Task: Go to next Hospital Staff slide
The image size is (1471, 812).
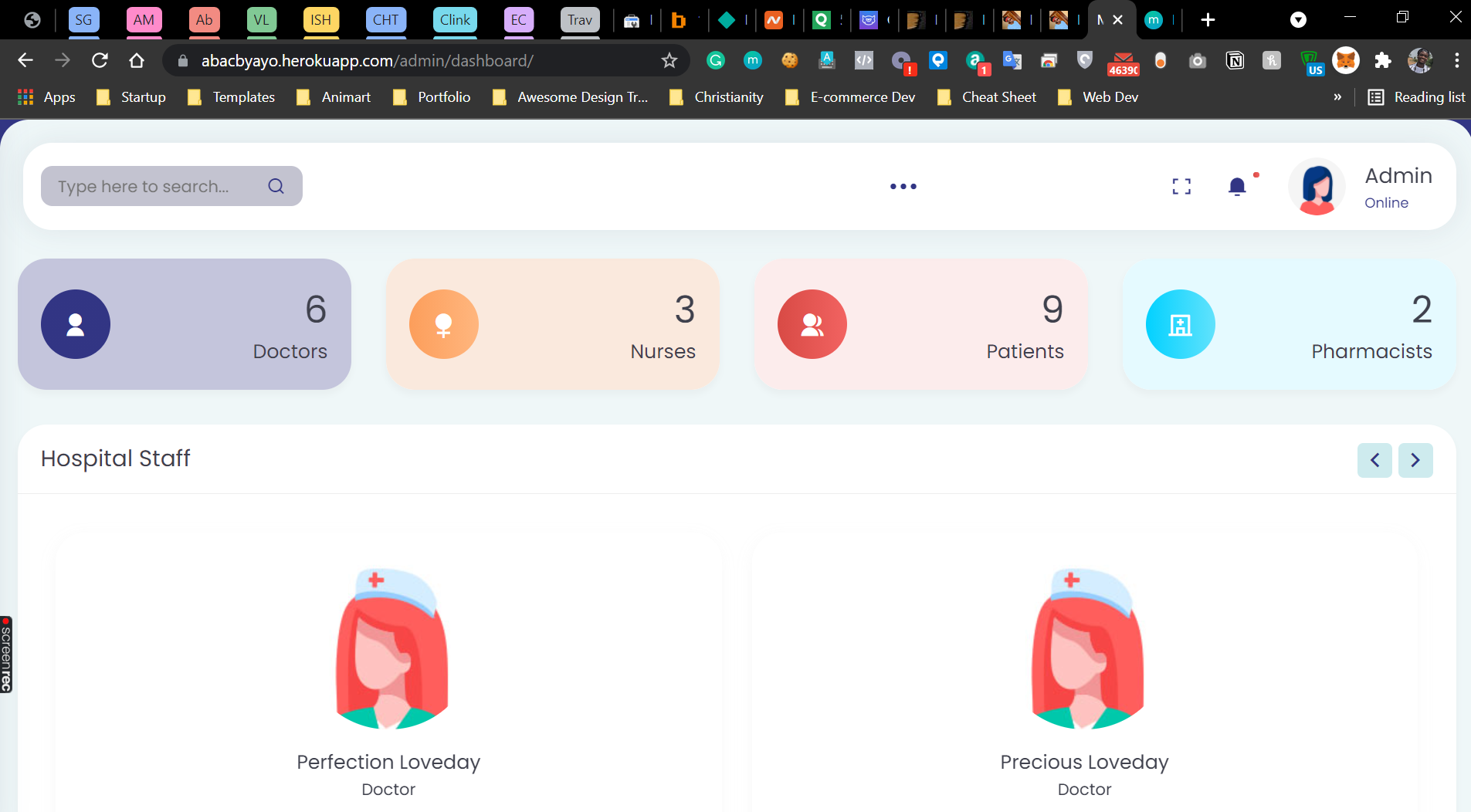Action: [1415, 460]
